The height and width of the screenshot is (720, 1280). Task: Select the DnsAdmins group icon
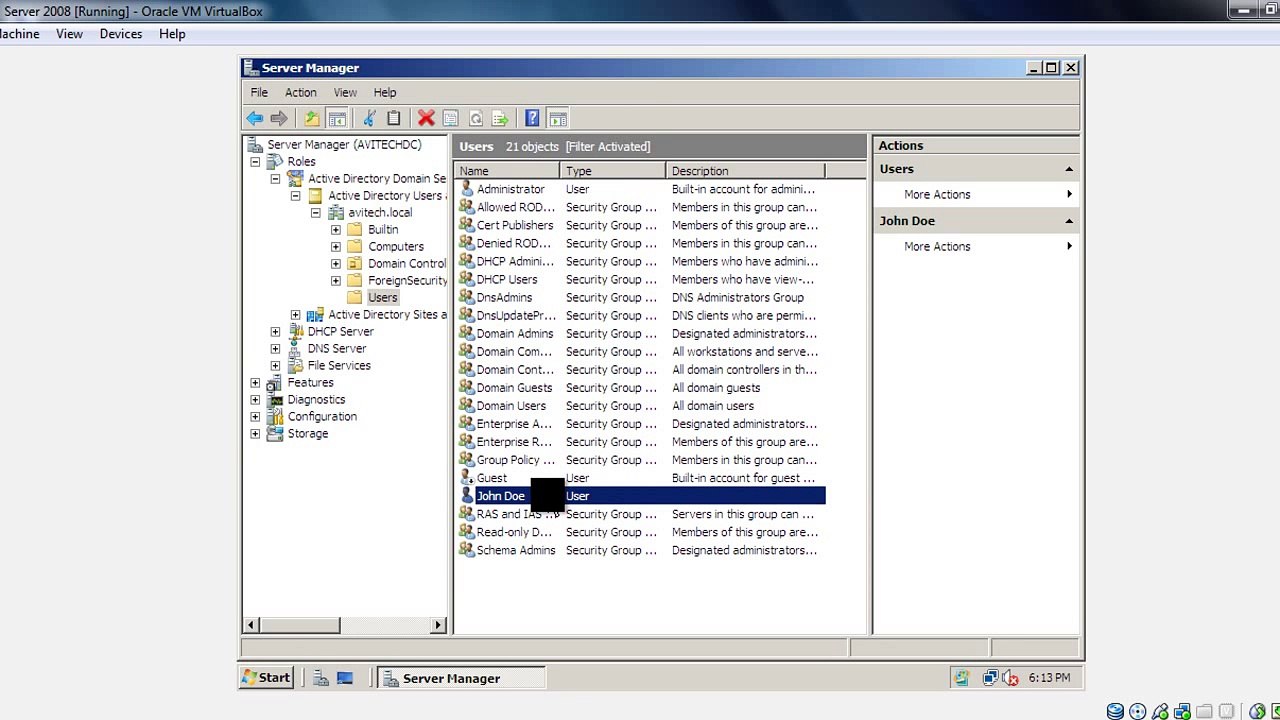(x=466, y=298)
